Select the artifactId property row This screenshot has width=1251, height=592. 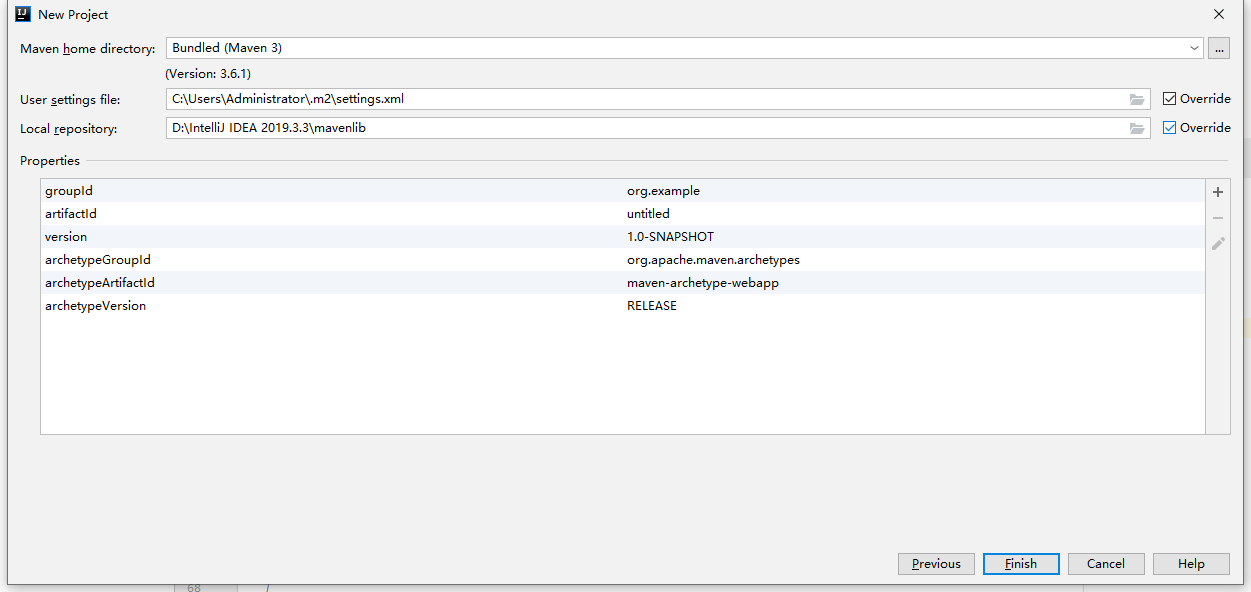coord(622,214)
